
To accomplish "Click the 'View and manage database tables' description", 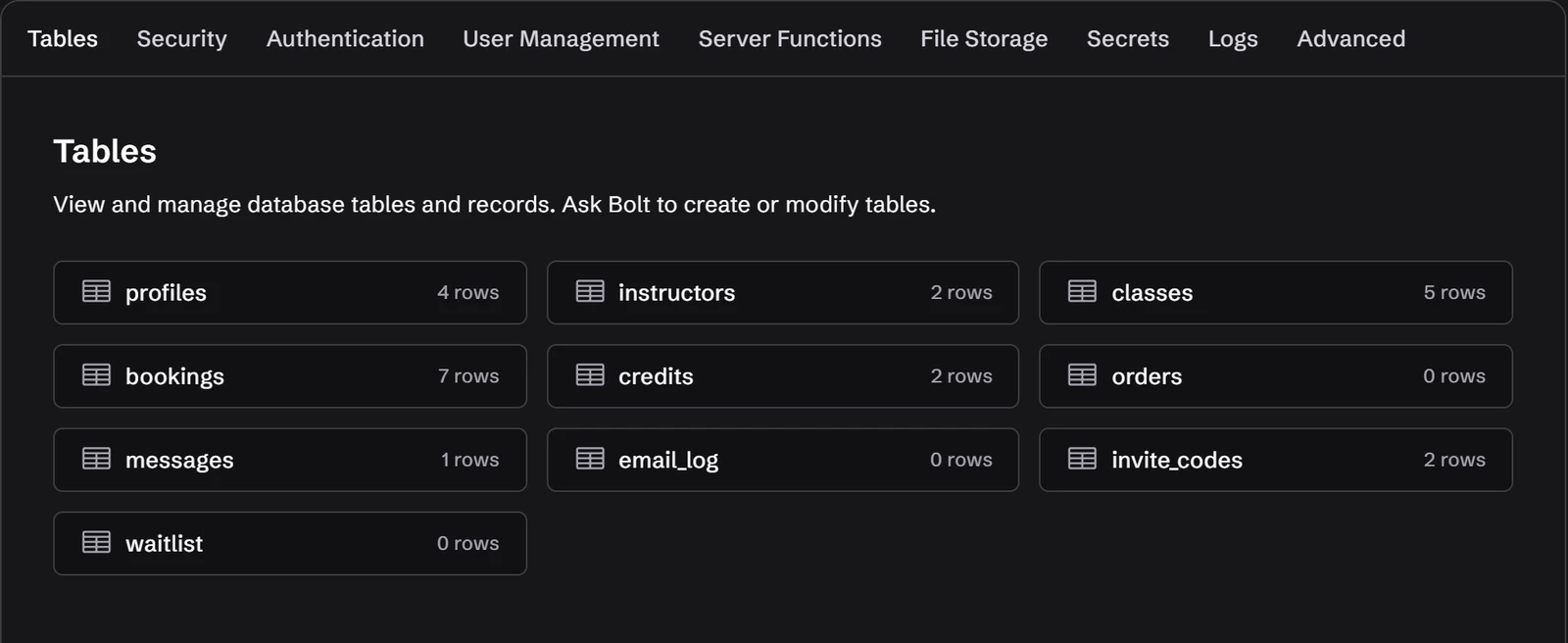I will pos(494,205).
